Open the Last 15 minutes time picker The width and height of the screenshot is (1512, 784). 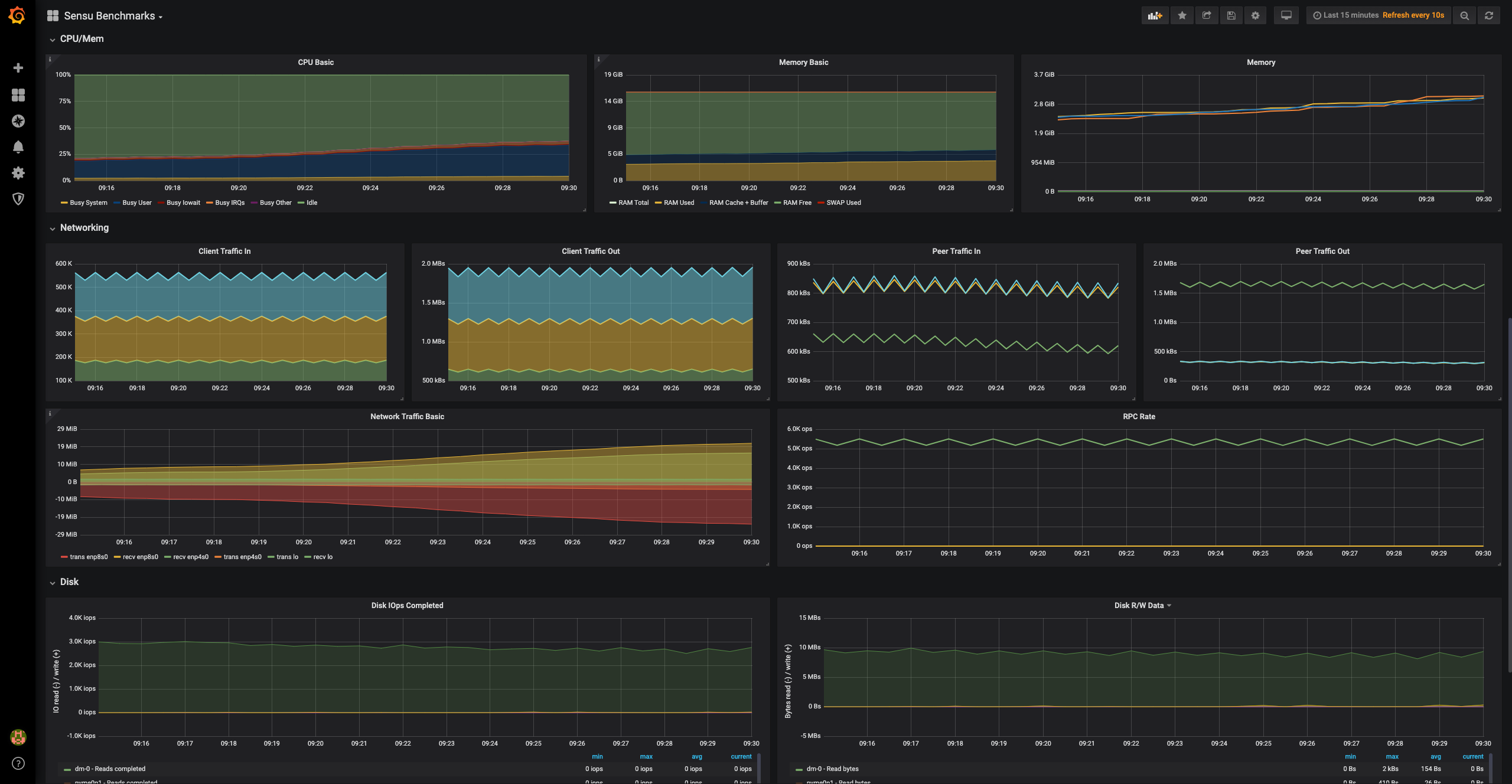1350,16
